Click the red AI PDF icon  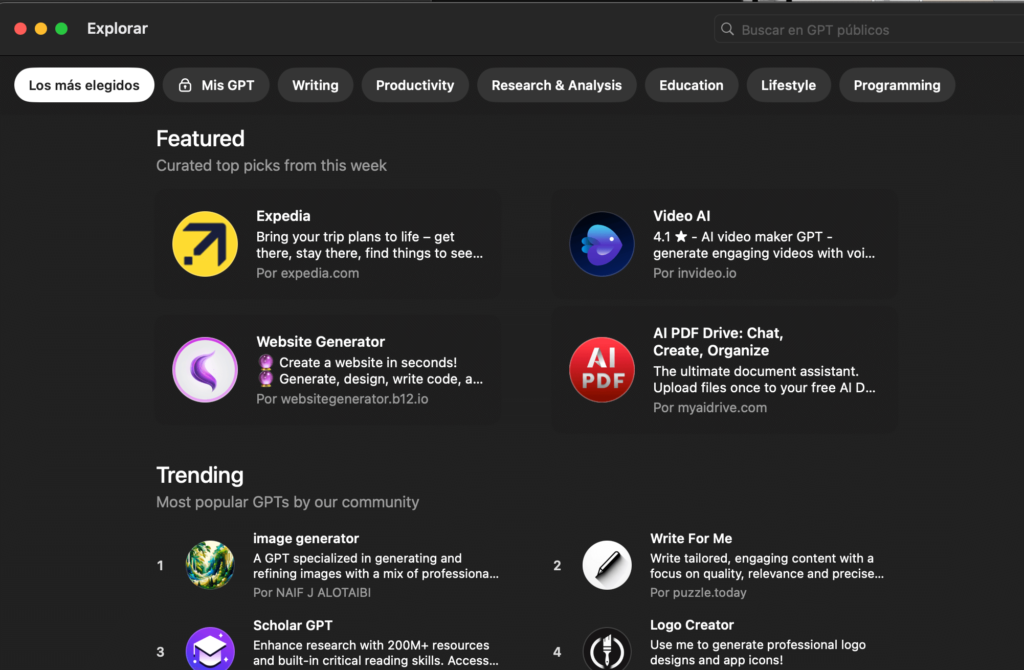coord(601,370)
